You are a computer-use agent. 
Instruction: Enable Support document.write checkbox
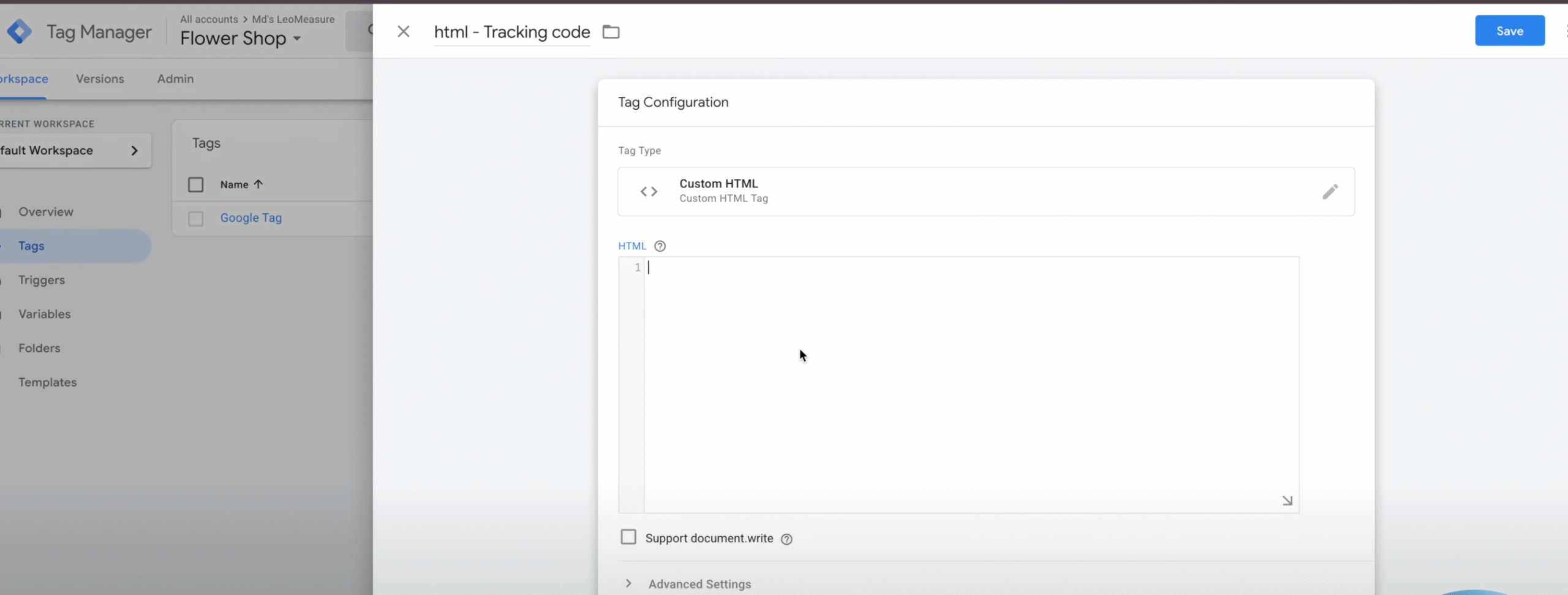pyautogui.click(x=628, y=537)
